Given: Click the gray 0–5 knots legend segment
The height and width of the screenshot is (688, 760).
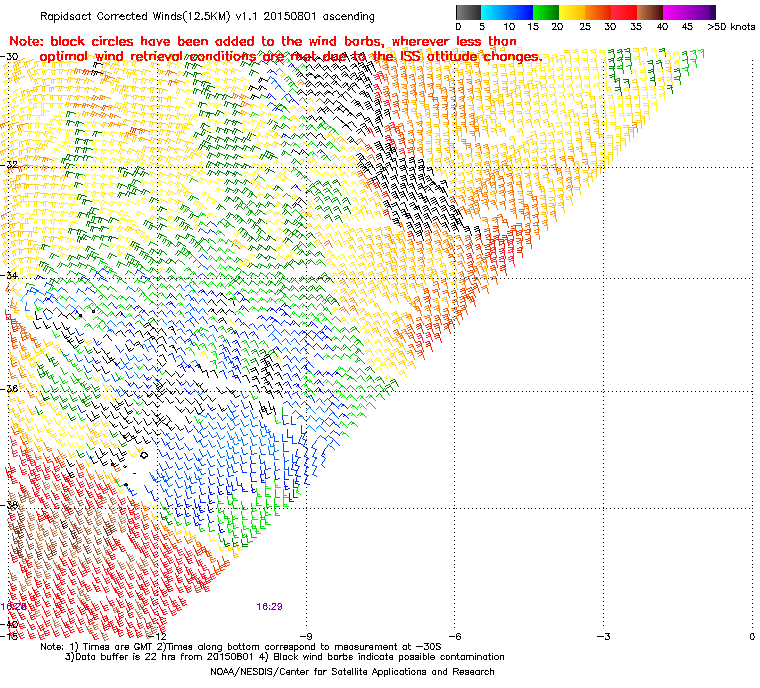Looking at the screenshot, I should [x=468, y=12].
